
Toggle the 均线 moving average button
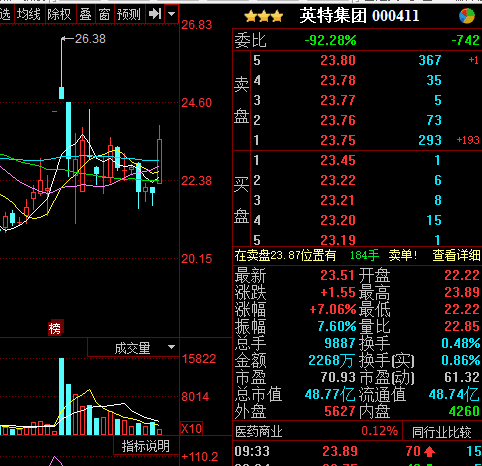[29, 14]
